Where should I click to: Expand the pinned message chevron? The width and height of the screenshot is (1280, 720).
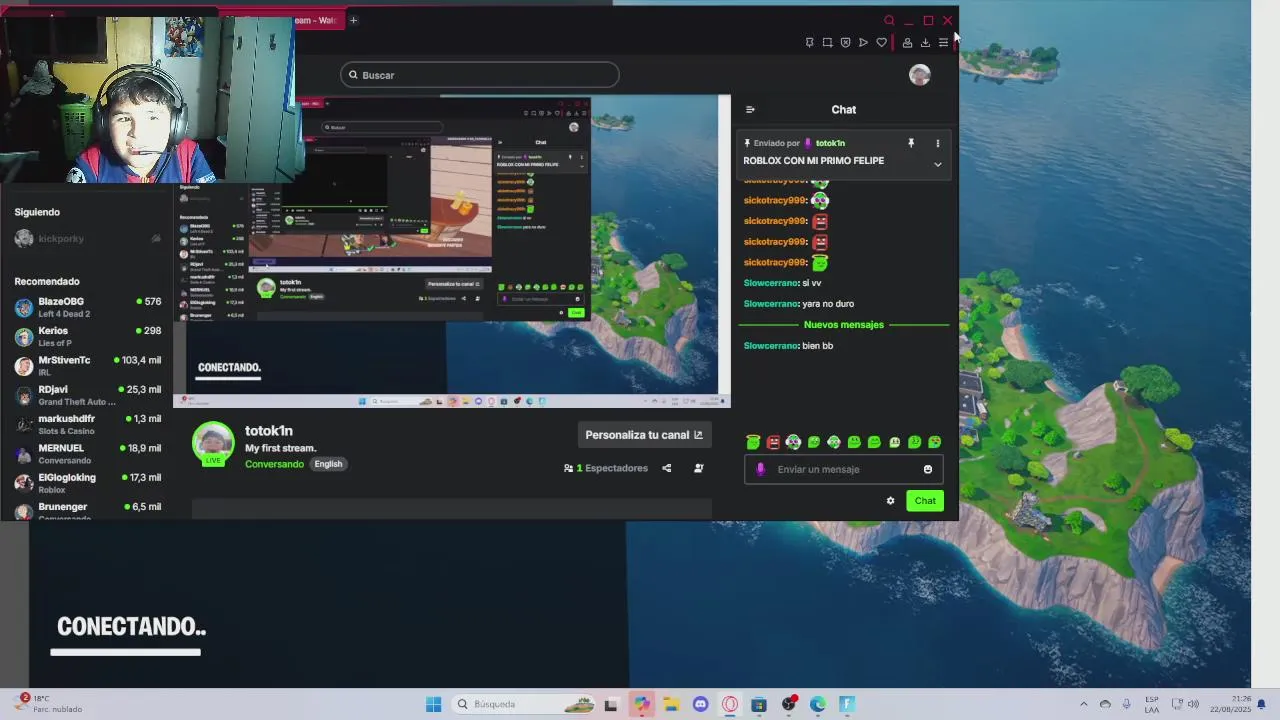click(937, 164)
